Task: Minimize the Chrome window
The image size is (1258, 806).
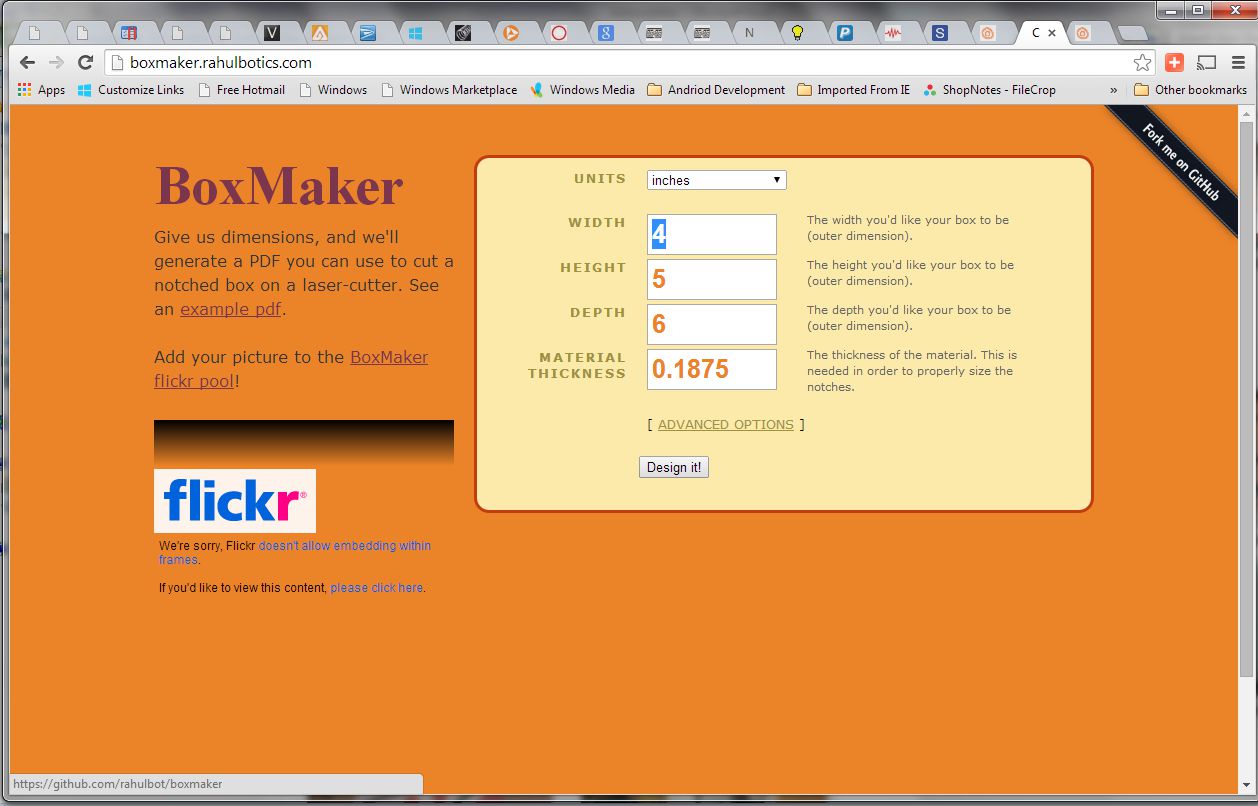Action: (x=1171, y=9)
